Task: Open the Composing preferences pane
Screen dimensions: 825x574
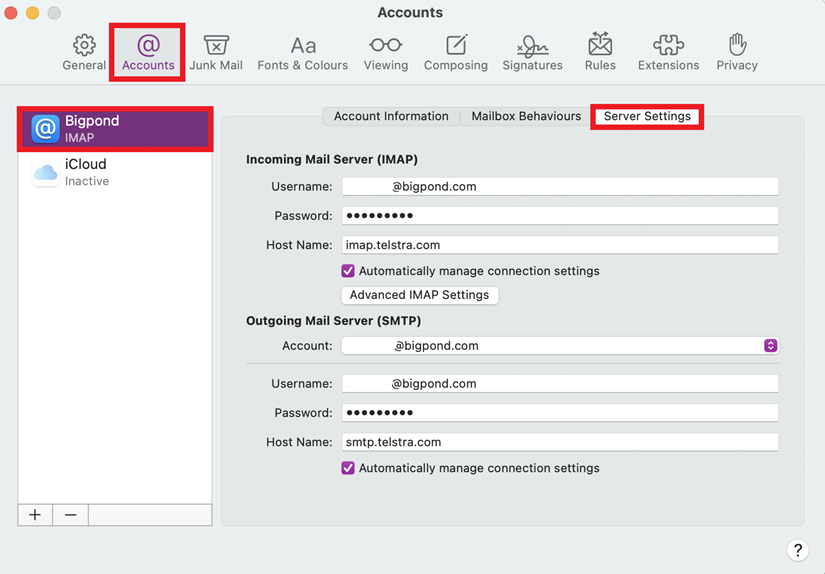Action: pyautogui.click(x=455, y=52)
